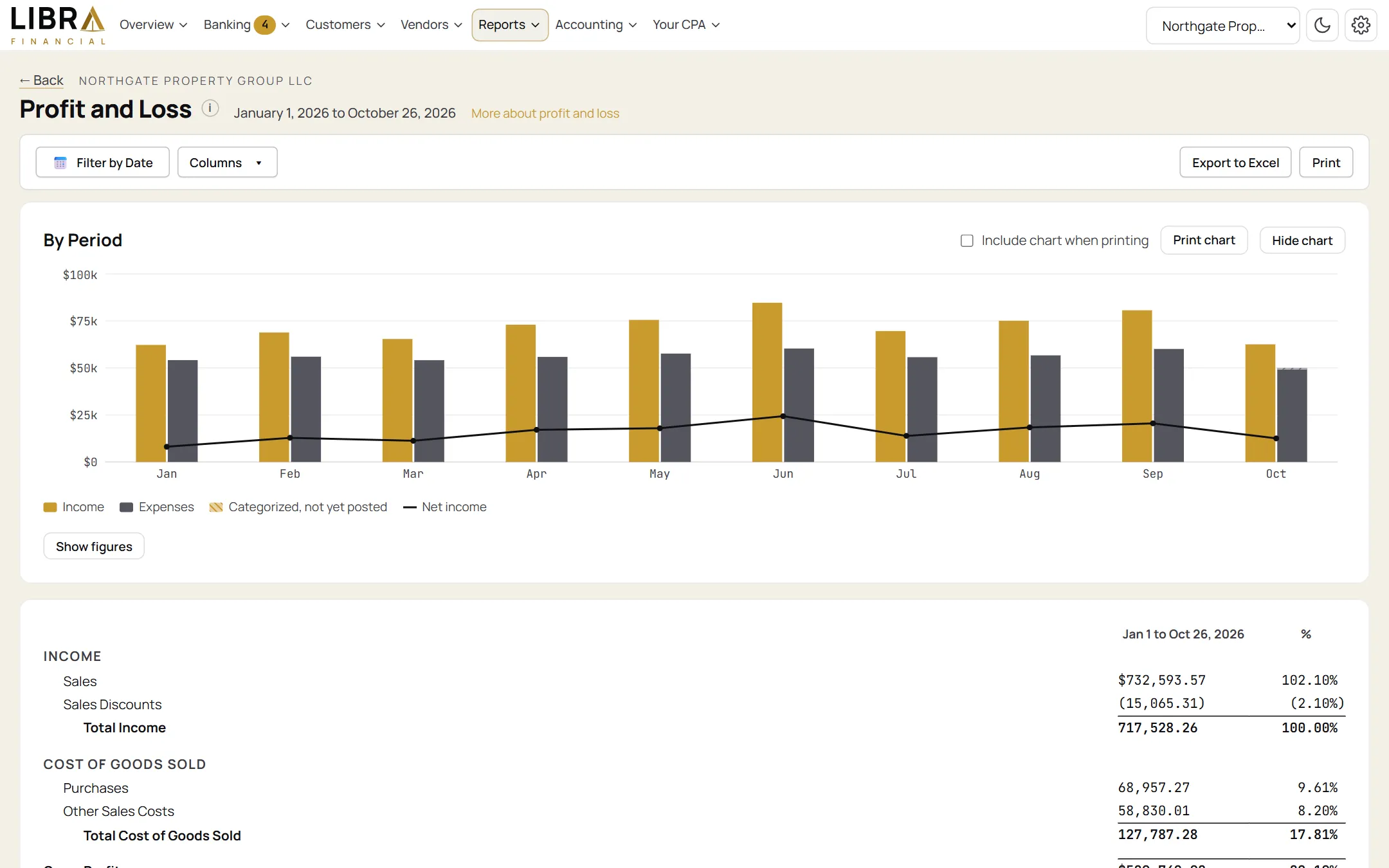Open the Accounting menu
1389x868 pixels.
coord(596,25)
